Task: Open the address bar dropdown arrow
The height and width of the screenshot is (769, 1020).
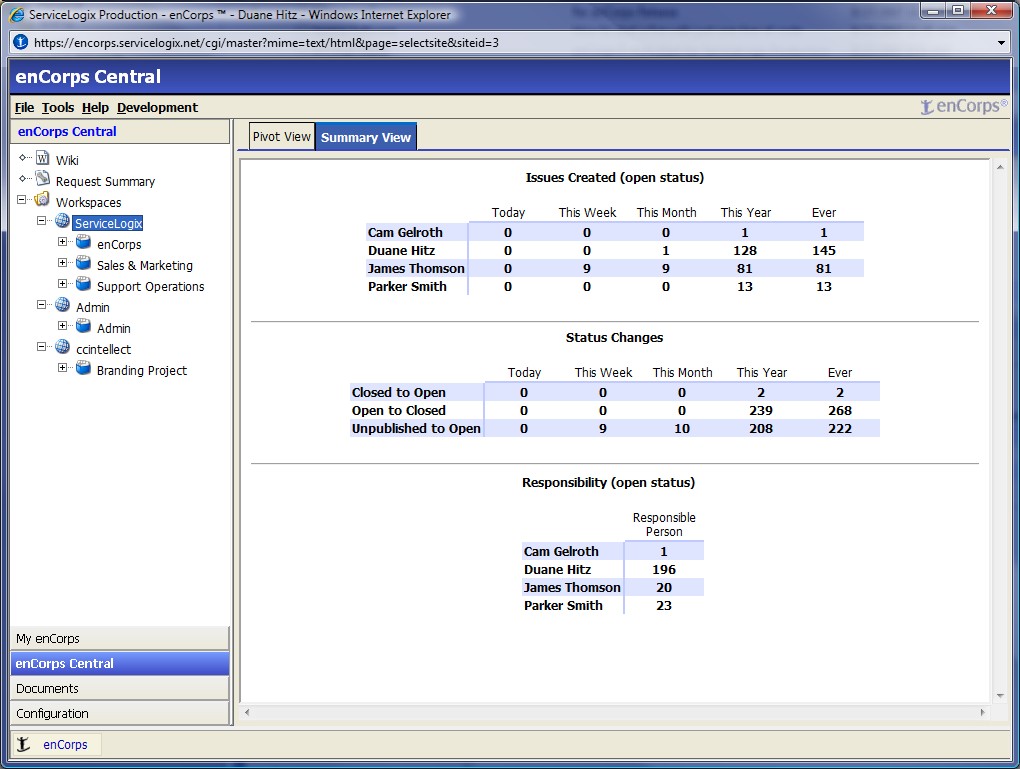Action: tap(1001, 43)
